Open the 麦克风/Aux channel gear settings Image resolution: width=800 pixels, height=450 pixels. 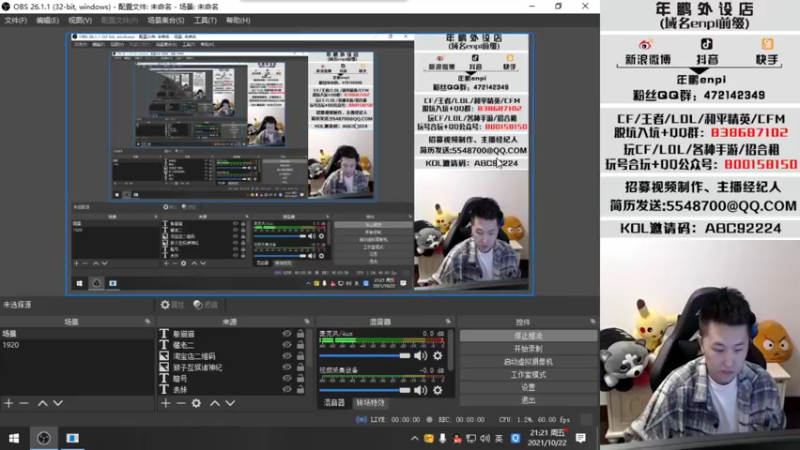(x=438, y=356)
